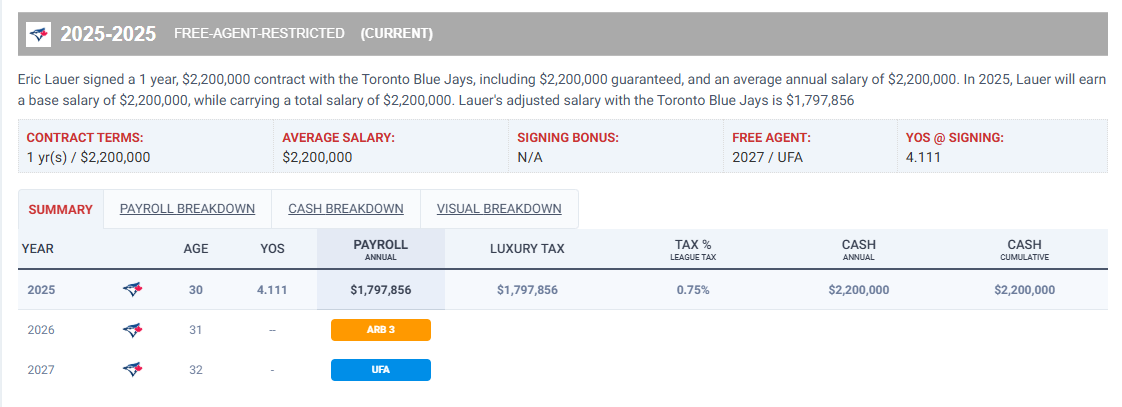Click the 2025-2025 contract header title
Screen dimensions: 1122x407
click(x=108, y=34)
